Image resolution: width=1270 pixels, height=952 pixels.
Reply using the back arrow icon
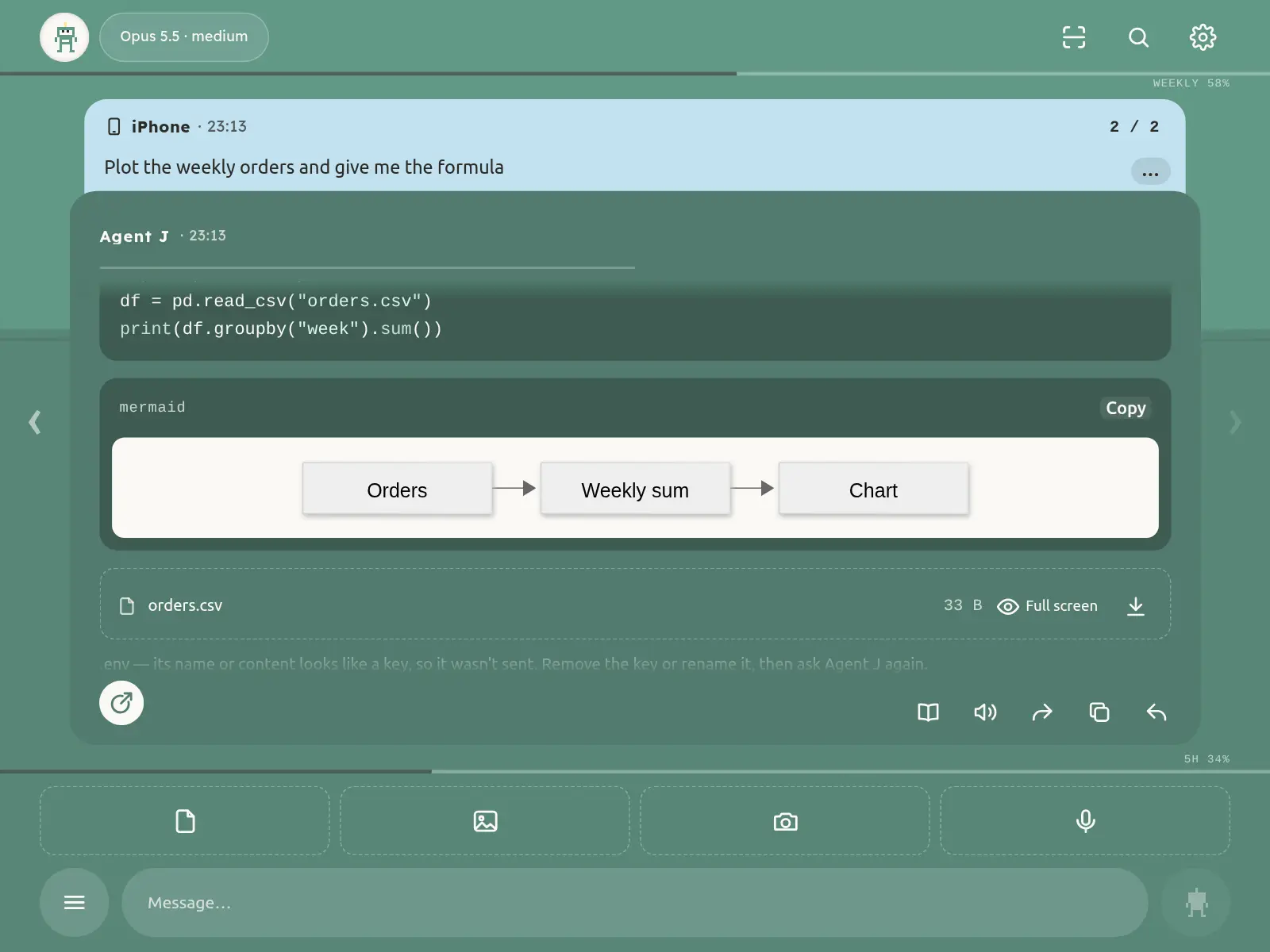(1156, 712)
